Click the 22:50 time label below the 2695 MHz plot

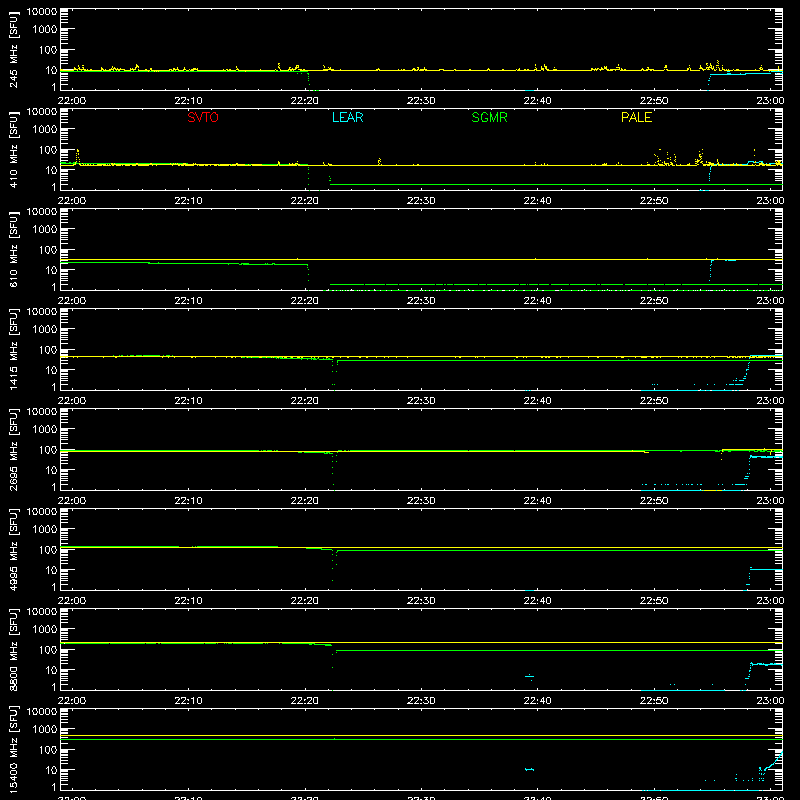click(654, 501)
